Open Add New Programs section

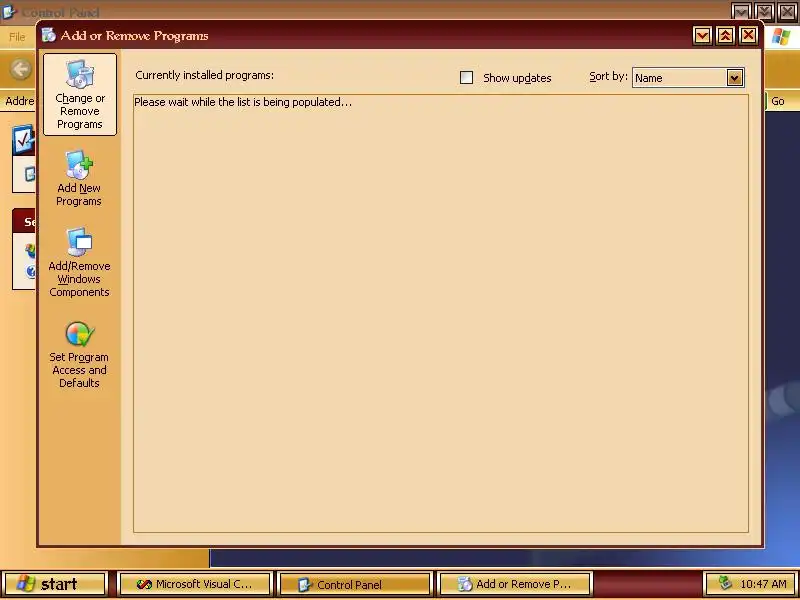click(x=79, y=179)
